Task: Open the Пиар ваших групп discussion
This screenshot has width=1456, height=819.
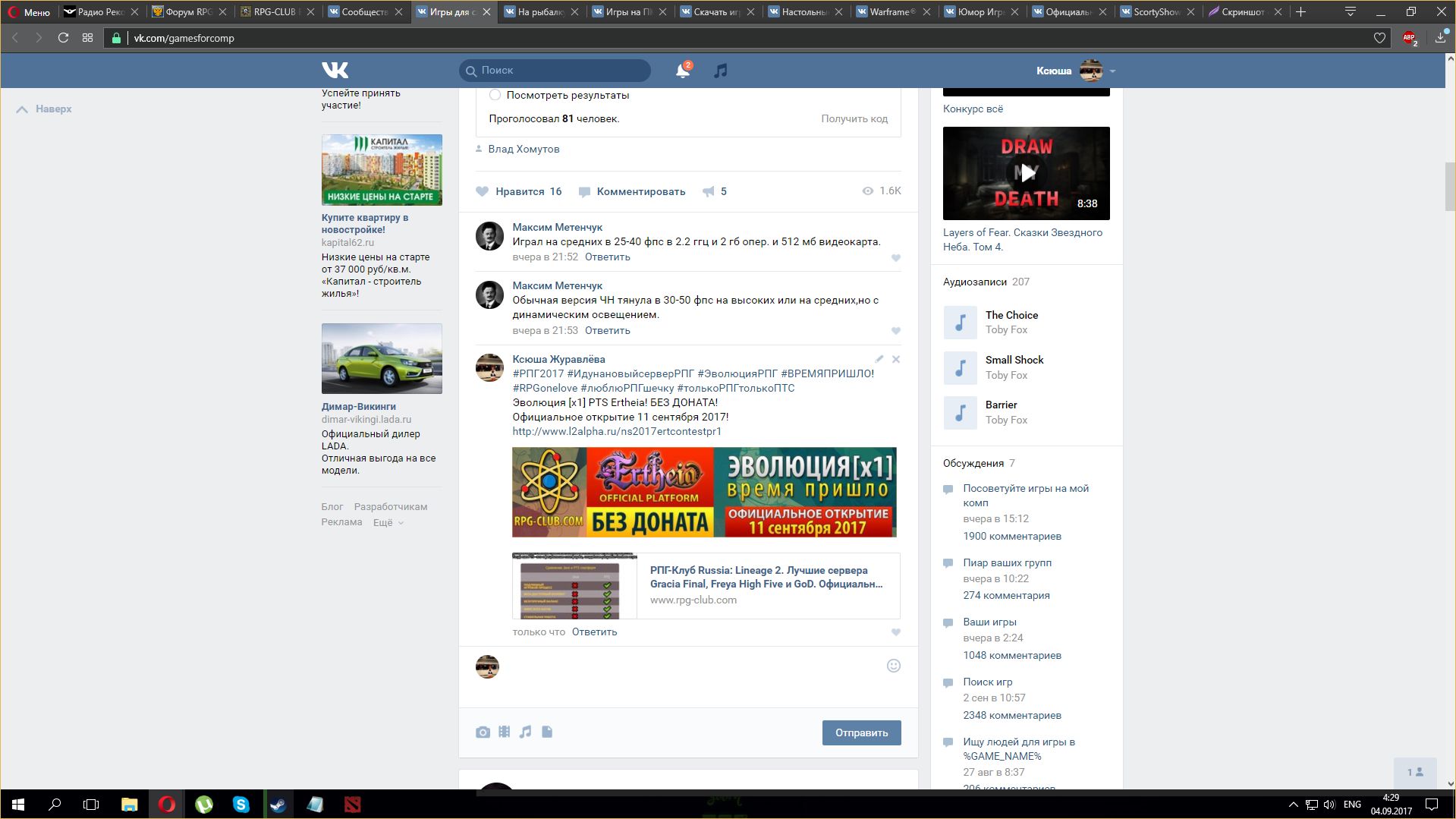Action: click(x=1007, y=562)
